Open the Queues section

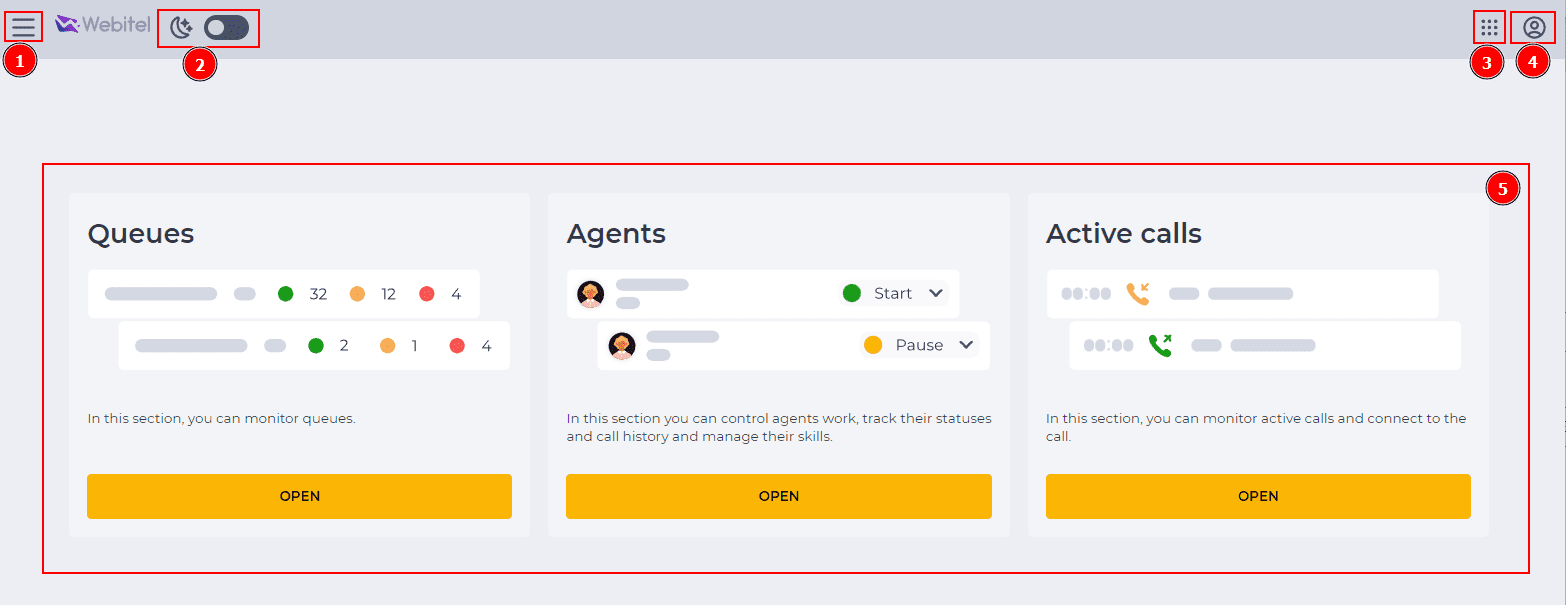(x=299, y=496)
